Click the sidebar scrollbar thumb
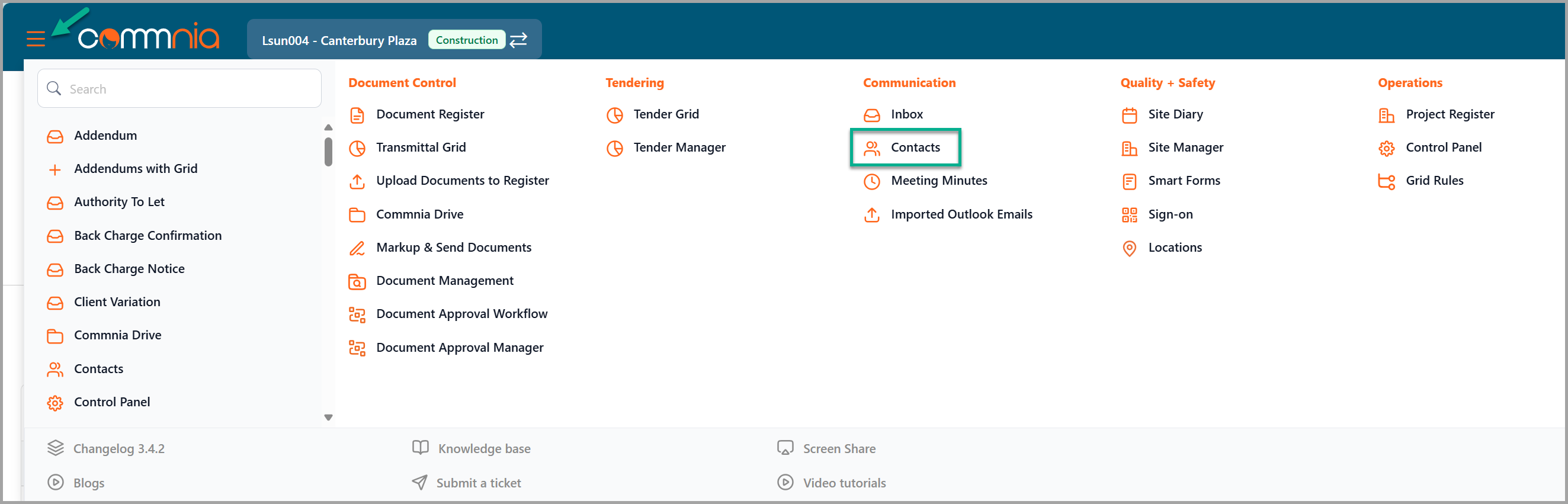This screenshot has width=1568, height=504. 328,152
